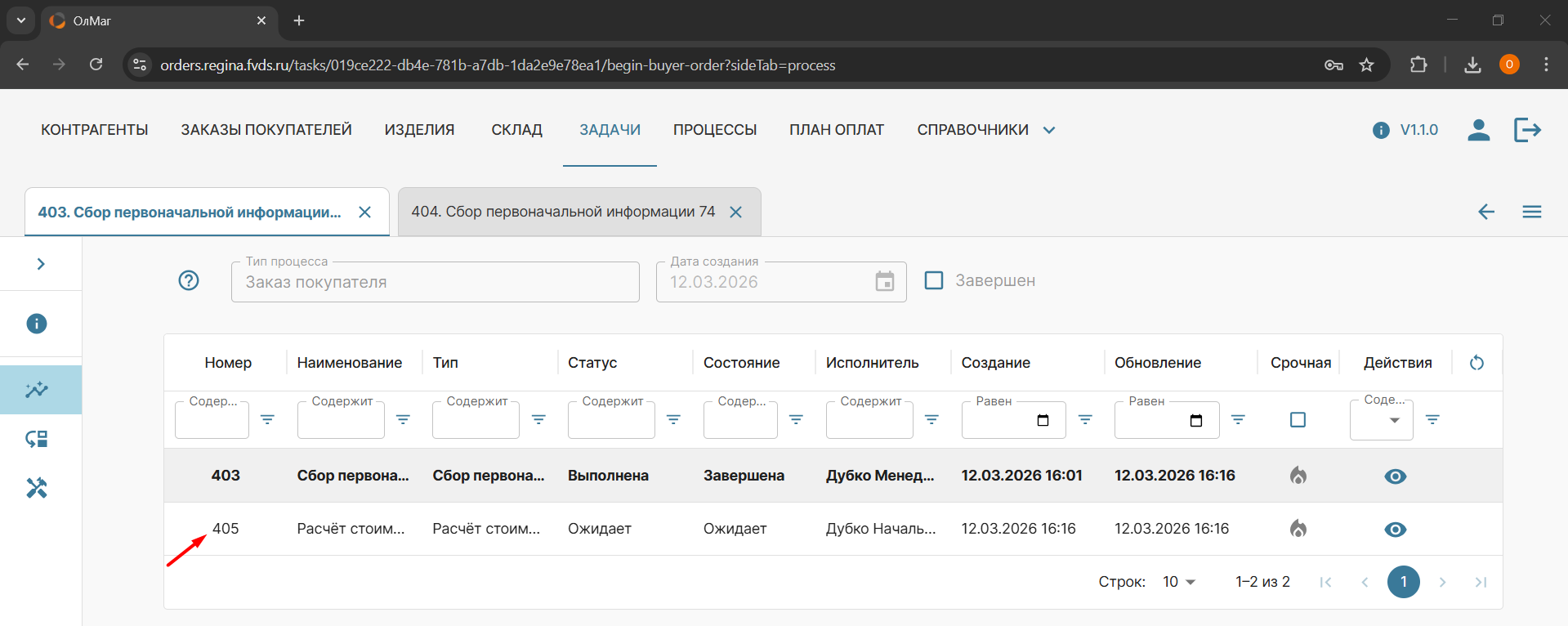
Task: Open the rows per page dropdown
Action: [x=1178, y=582]
